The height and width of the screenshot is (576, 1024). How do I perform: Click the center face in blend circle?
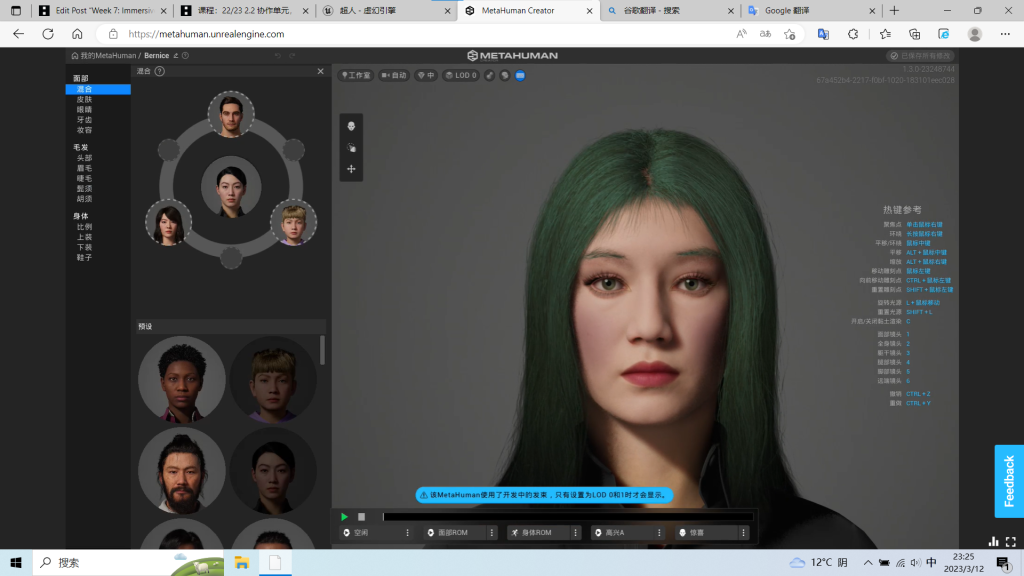(x=231, y=187)
